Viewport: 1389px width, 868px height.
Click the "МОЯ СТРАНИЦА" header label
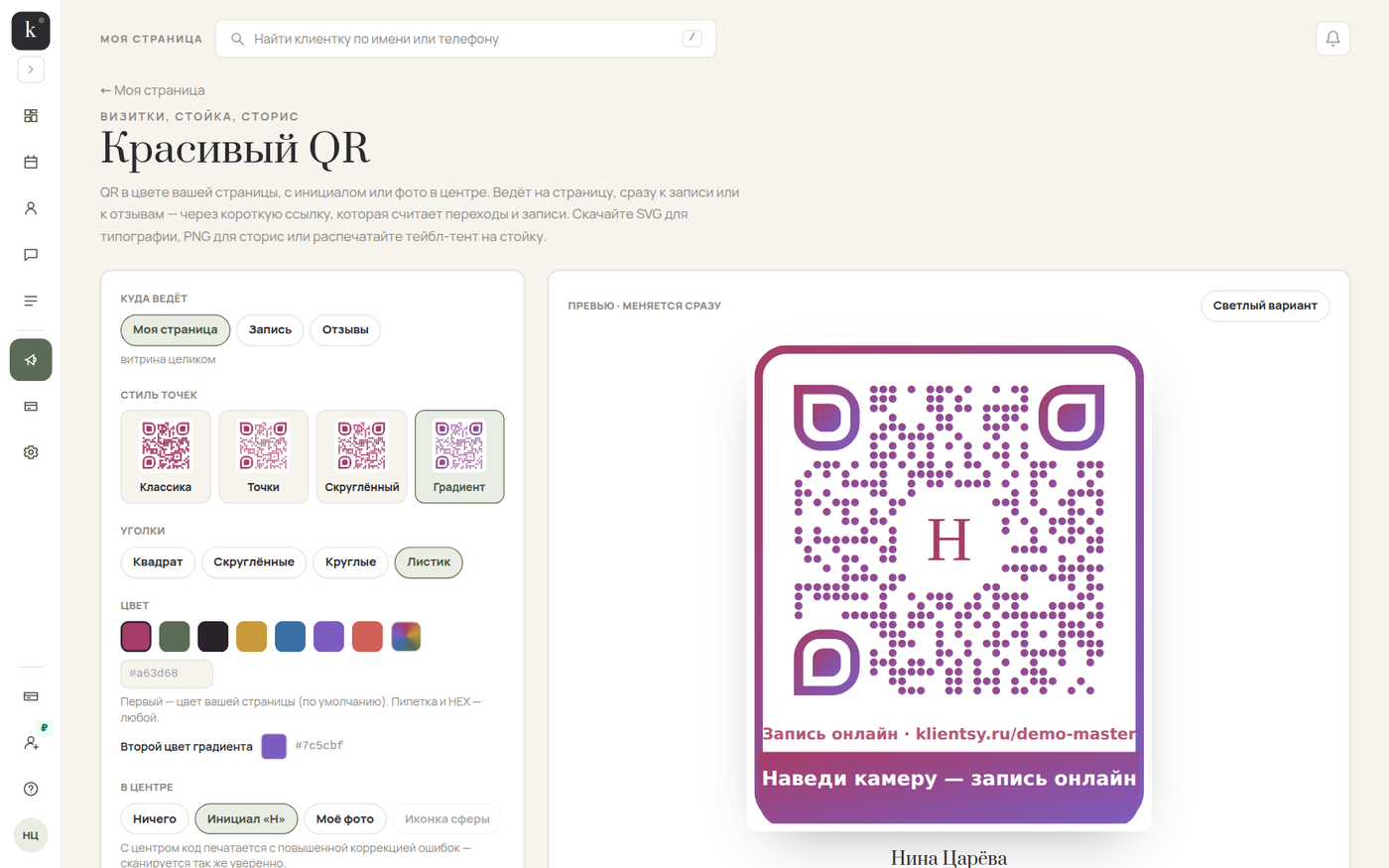(x=151, y=39)
